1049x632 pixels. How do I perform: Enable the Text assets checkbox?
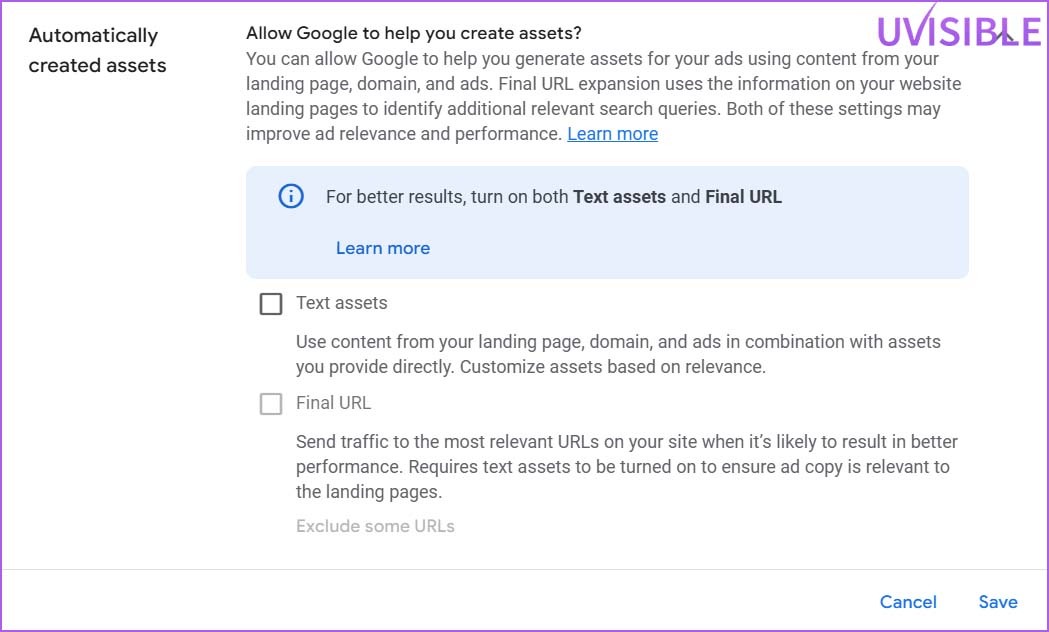[x=271, y=304]
